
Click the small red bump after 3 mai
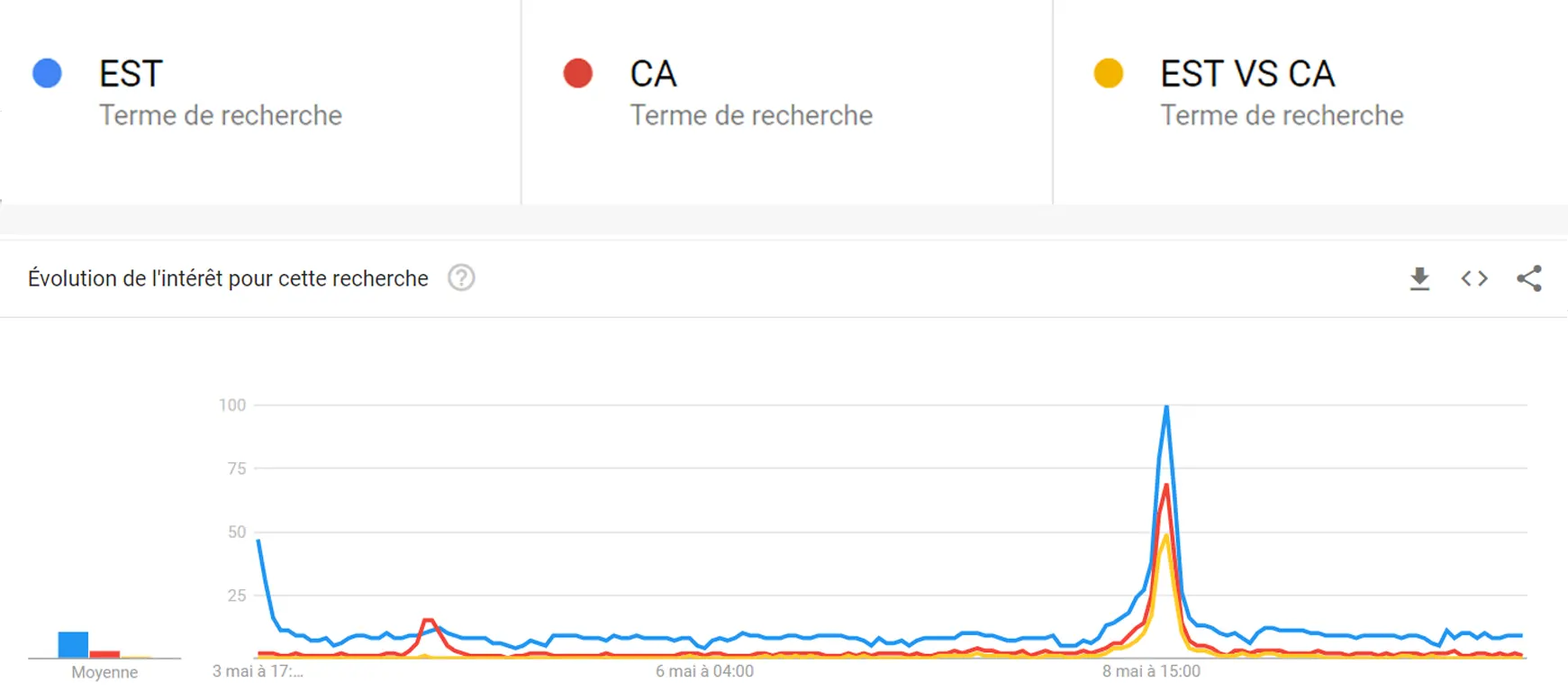429,620
